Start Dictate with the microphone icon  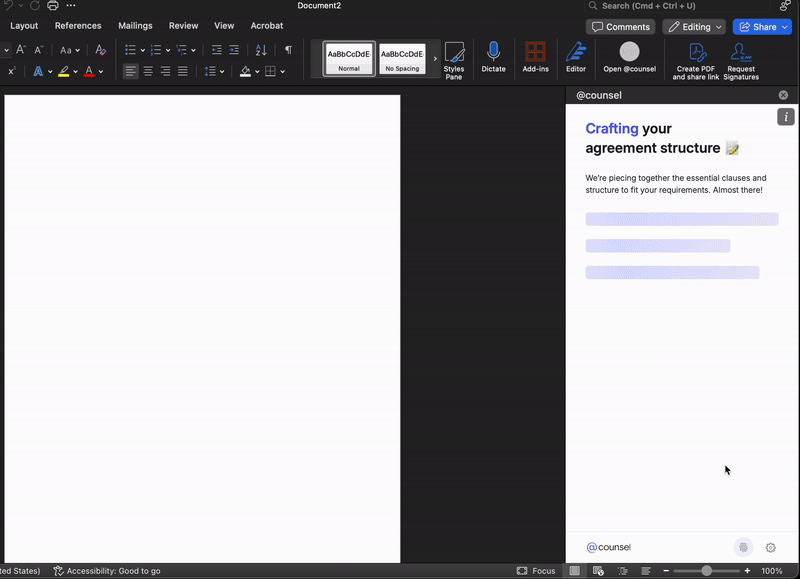(x=493, y=57)
